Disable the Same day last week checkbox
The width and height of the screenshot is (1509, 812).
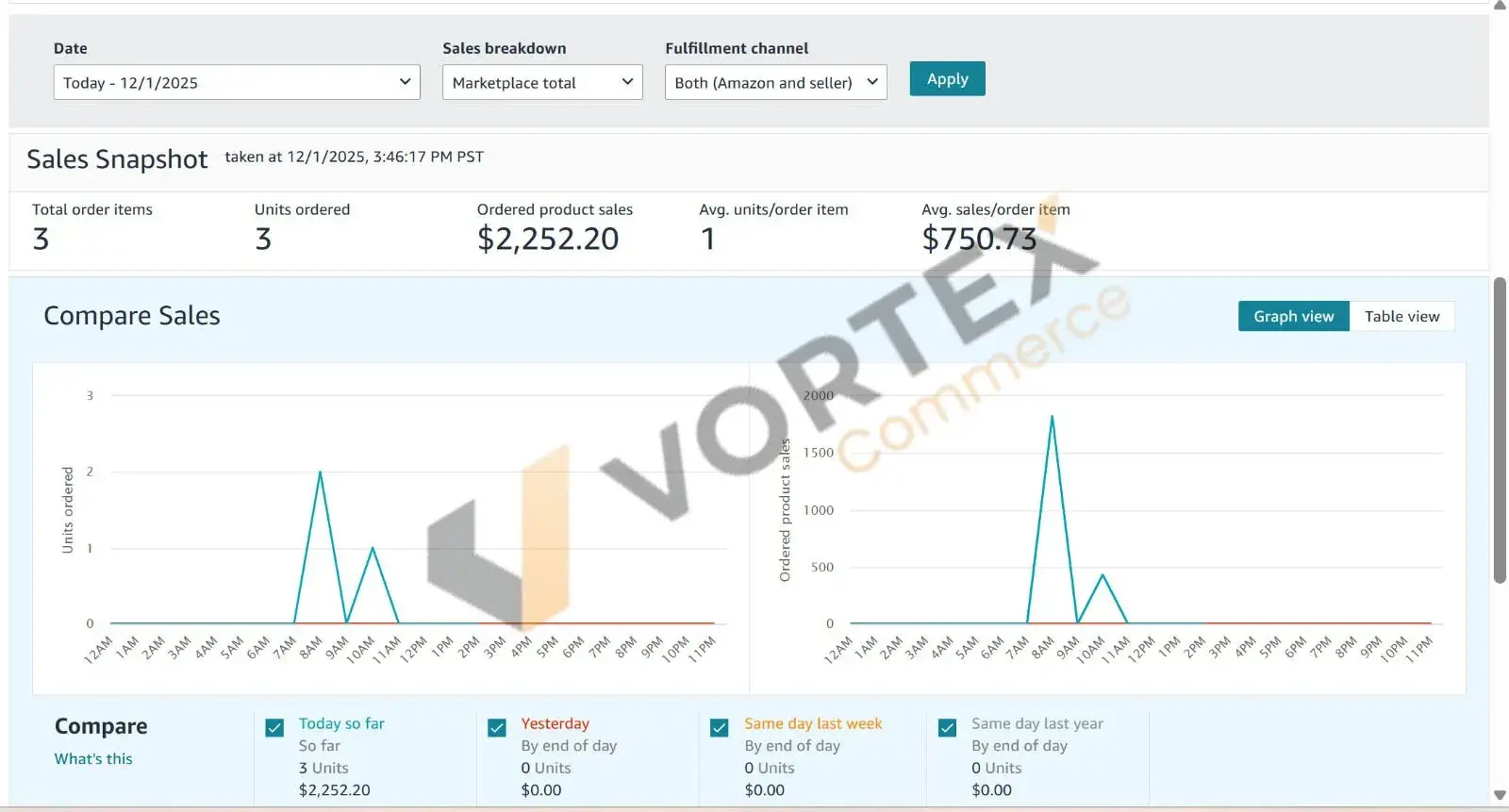[720, 728]
